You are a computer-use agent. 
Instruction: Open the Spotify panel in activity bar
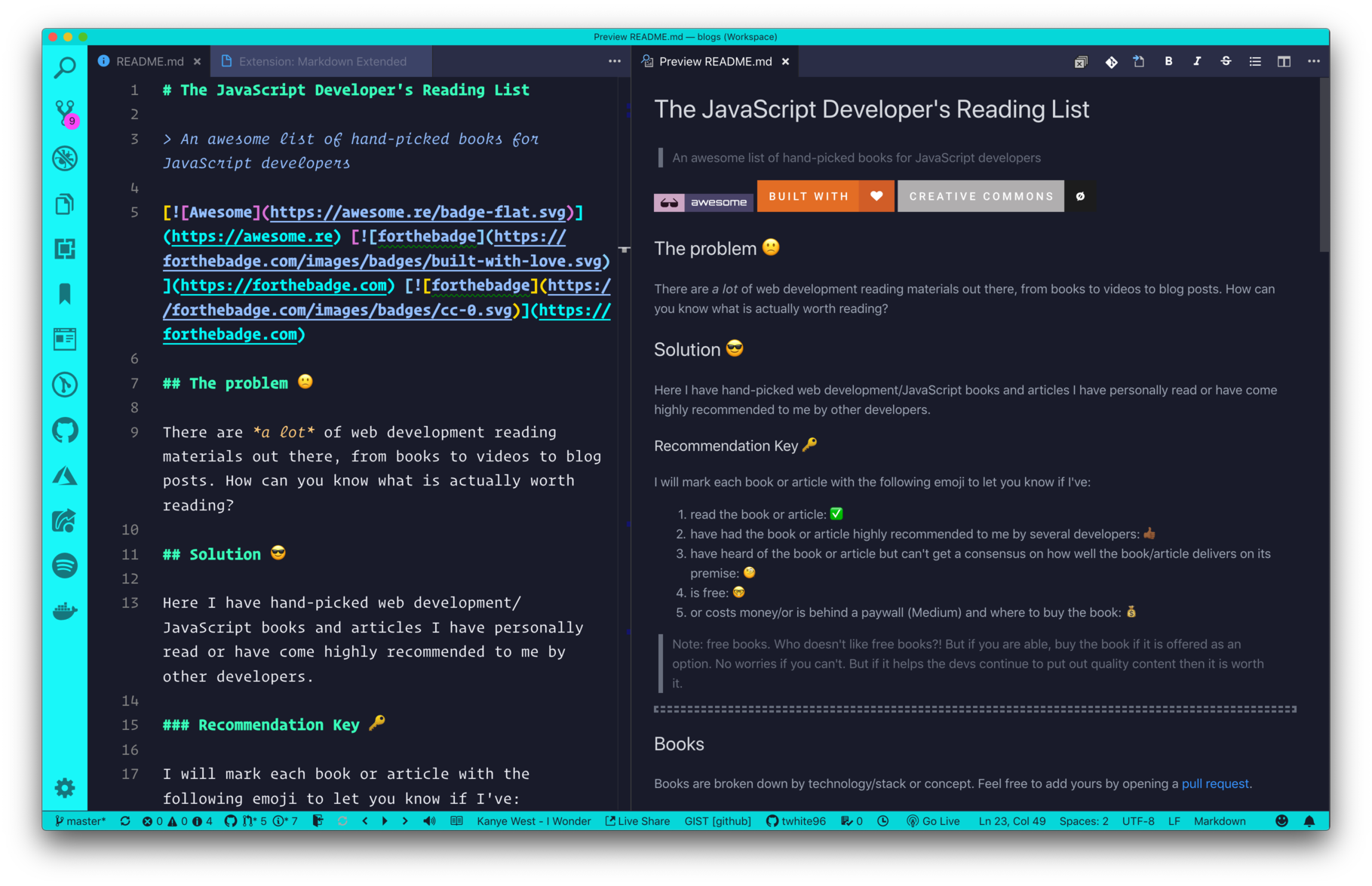[65, 566]
